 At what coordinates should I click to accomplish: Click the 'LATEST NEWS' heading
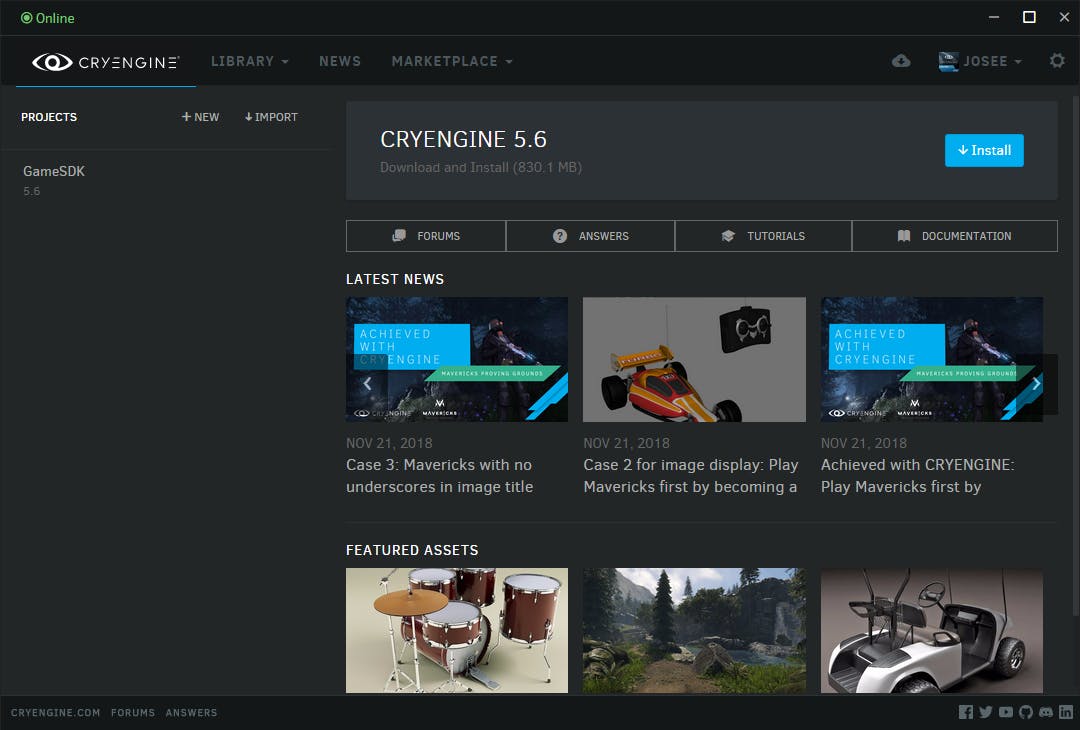click(395, 279)
